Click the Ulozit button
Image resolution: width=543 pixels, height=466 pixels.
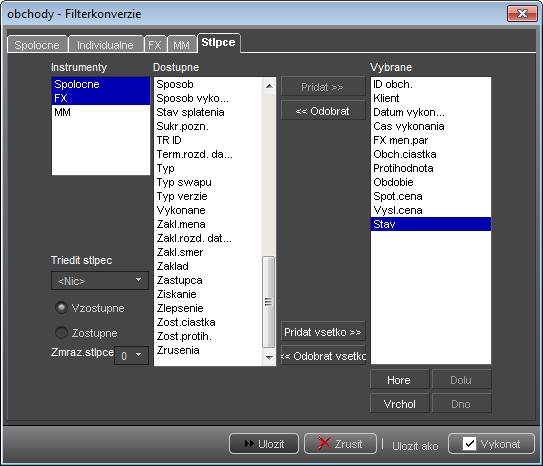click(264, 443)
